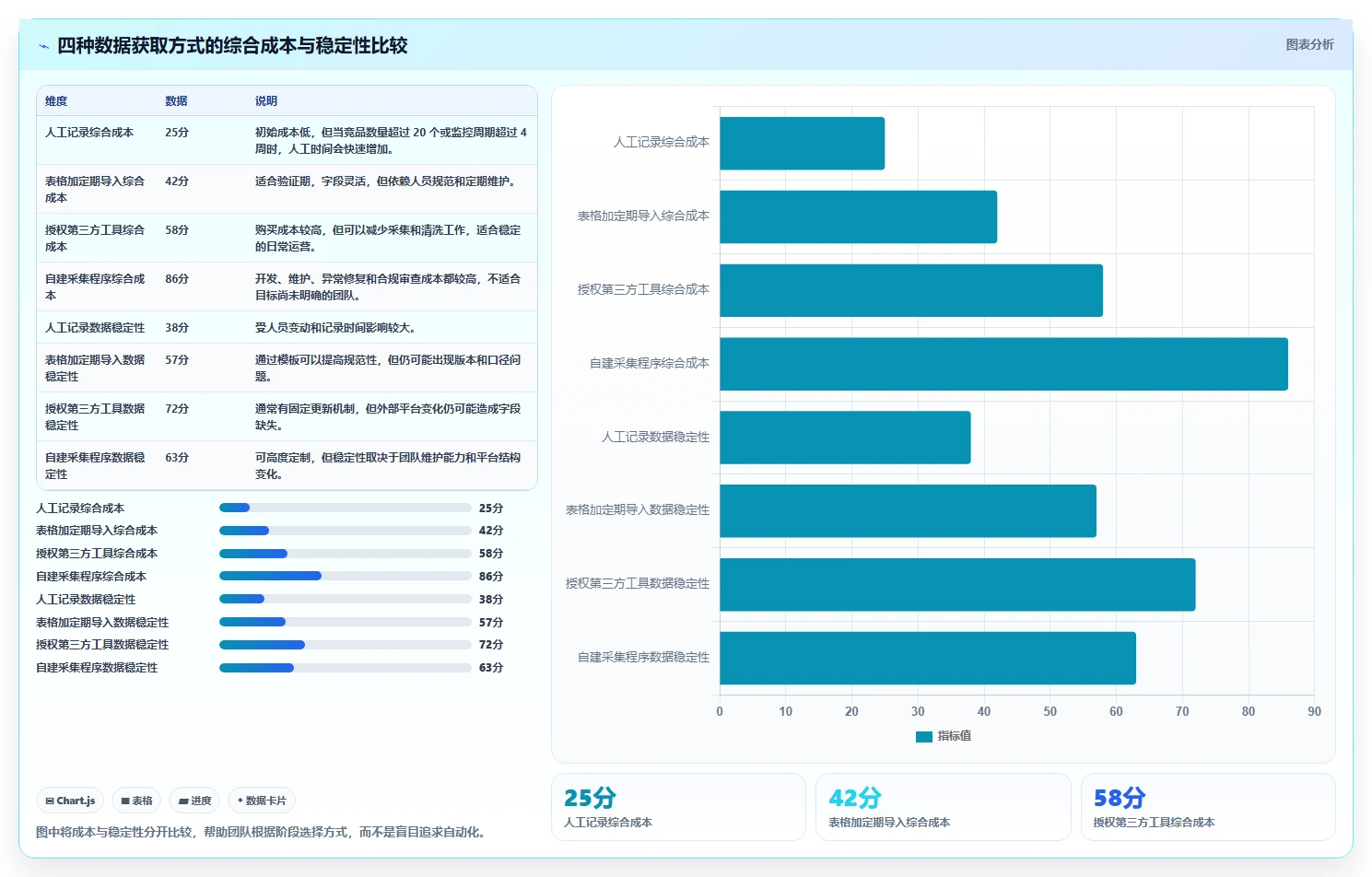Click the 指标值 legend text
Viewport: 1372px width, 877px height.
pyautogui.click(x=954, y=736)
